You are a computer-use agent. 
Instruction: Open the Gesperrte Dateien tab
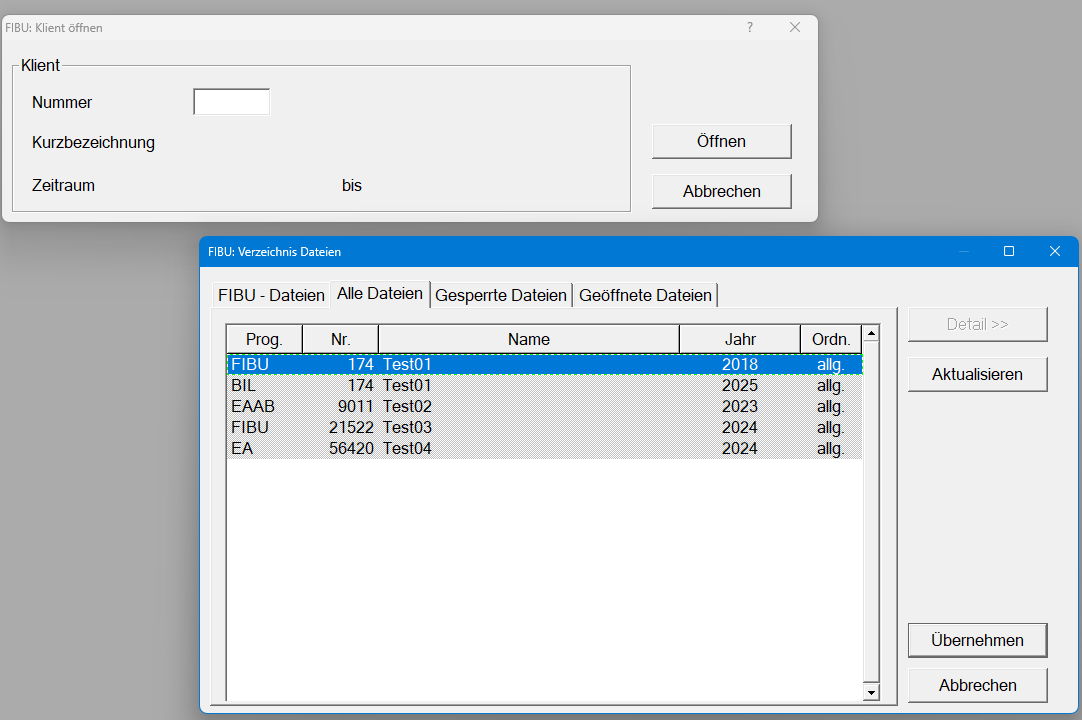click(x=501, y=295)
